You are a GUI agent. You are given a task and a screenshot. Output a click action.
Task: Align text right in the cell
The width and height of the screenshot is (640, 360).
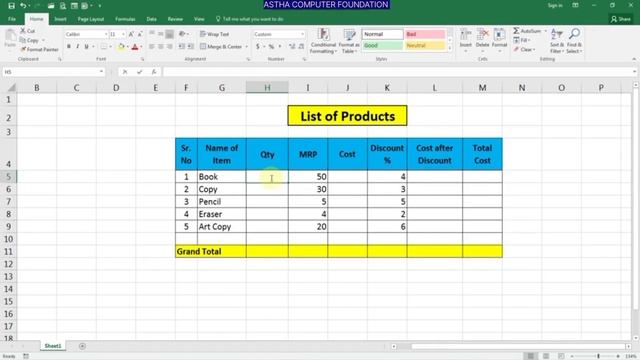click(170, 47)
